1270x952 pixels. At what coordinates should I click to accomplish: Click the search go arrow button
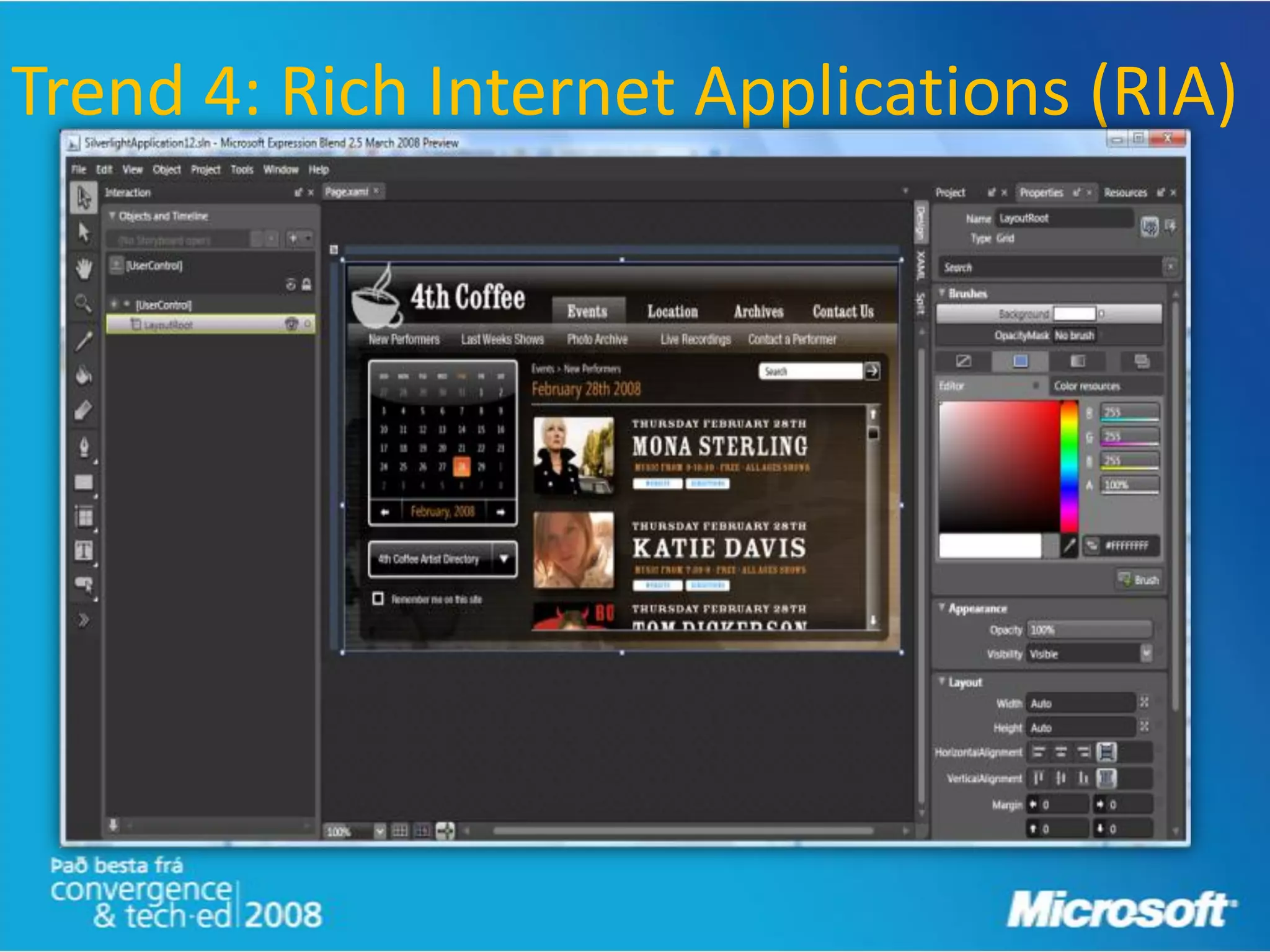872,371
